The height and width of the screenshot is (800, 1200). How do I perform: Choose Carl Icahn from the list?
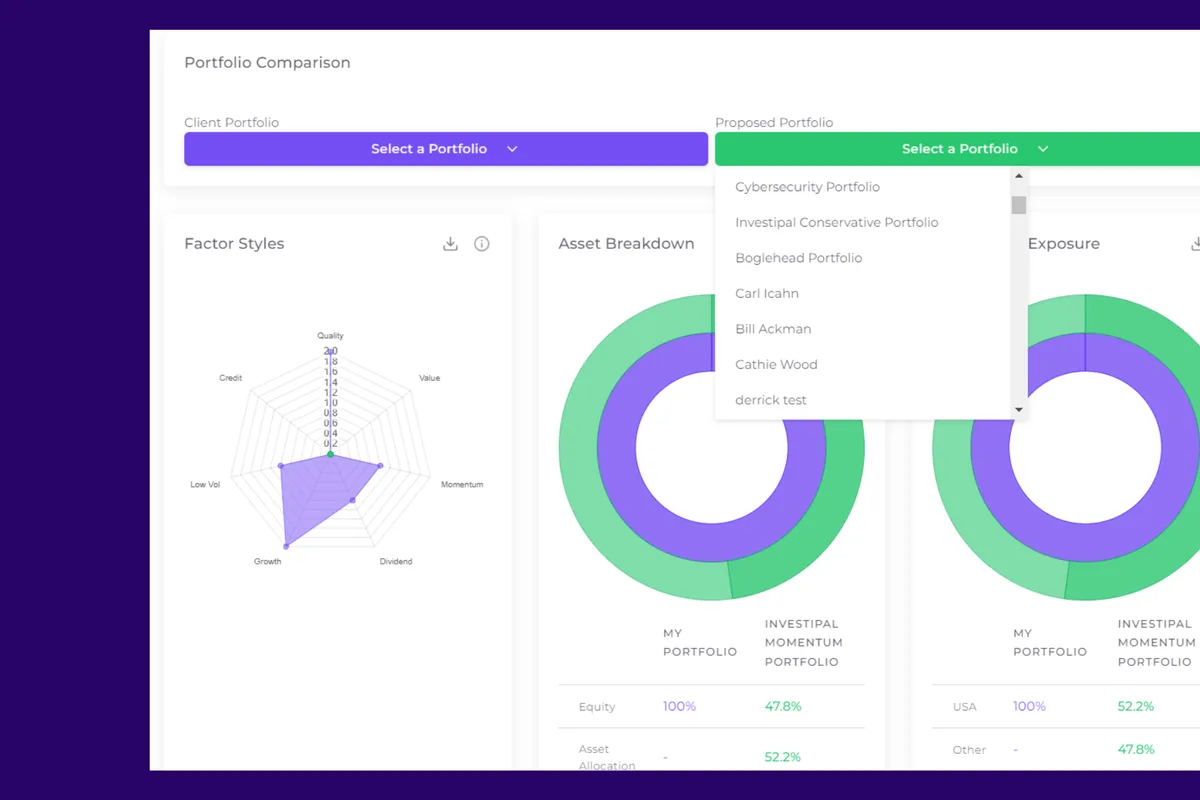click(x=767, y=293)
